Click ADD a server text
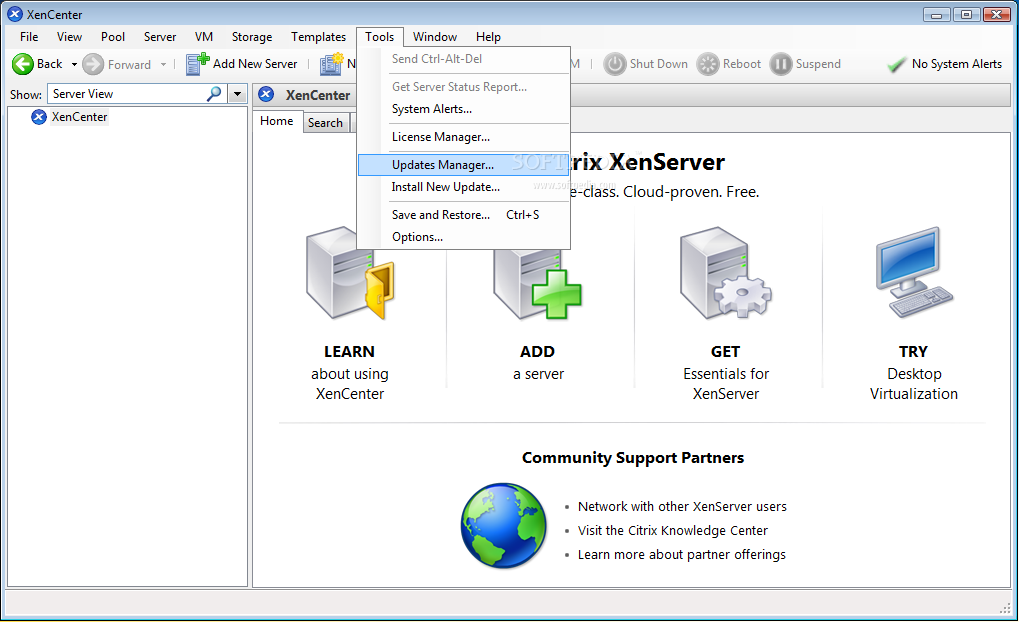Viewport: 1019px width, 622px height. click(x=538, y=363)
